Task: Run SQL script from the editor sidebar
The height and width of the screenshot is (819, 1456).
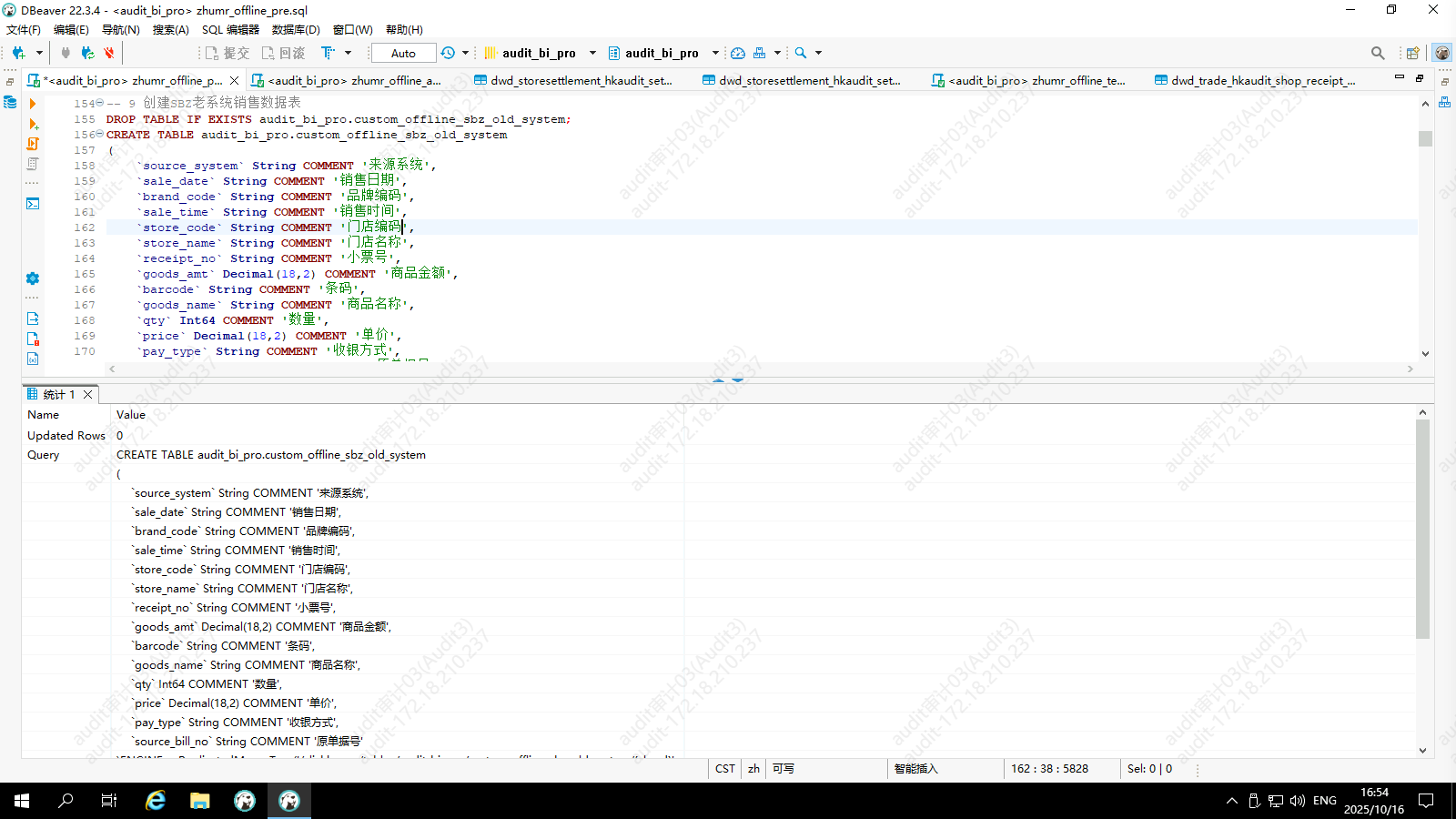Action: [x=33, y=144]
